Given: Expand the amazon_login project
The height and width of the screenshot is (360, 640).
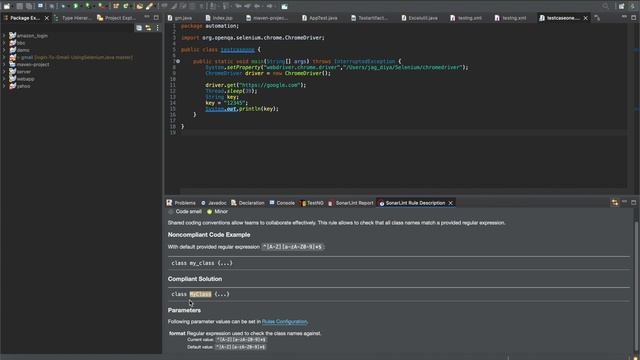Looking at the screenshot, I should [4, 36].
